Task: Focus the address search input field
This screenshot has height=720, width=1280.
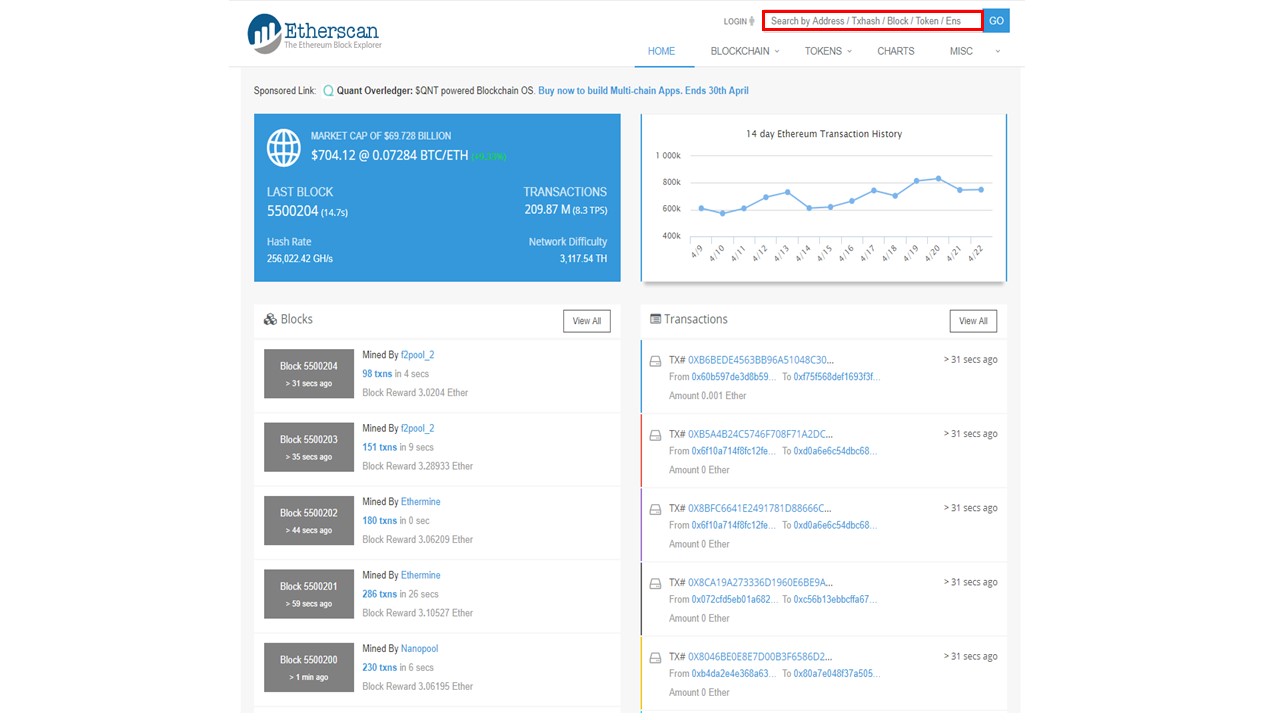Action: pos(872,21)
